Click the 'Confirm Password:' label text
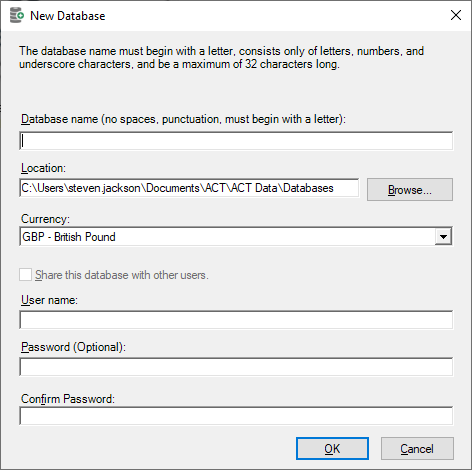Viewport: 472px width, 470px height. click(x=68, y=399)
